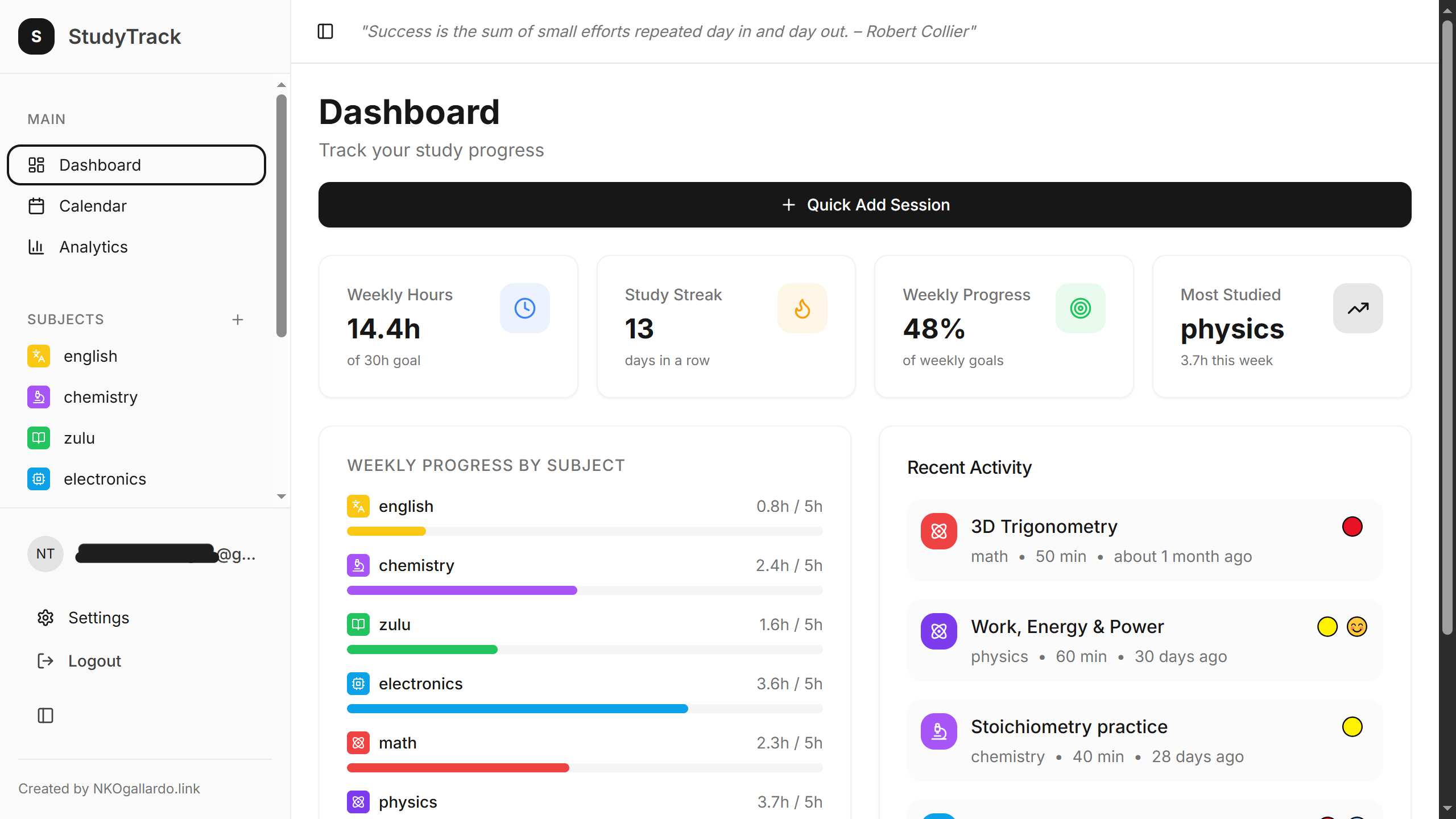1456x819 pixels.
Task: Open the Analytics page
Action: coord(136,247)
